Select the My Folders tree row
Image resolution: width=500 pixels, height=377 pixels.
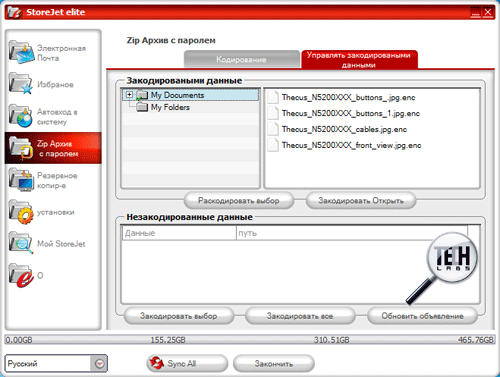click(x=190, y=107)
